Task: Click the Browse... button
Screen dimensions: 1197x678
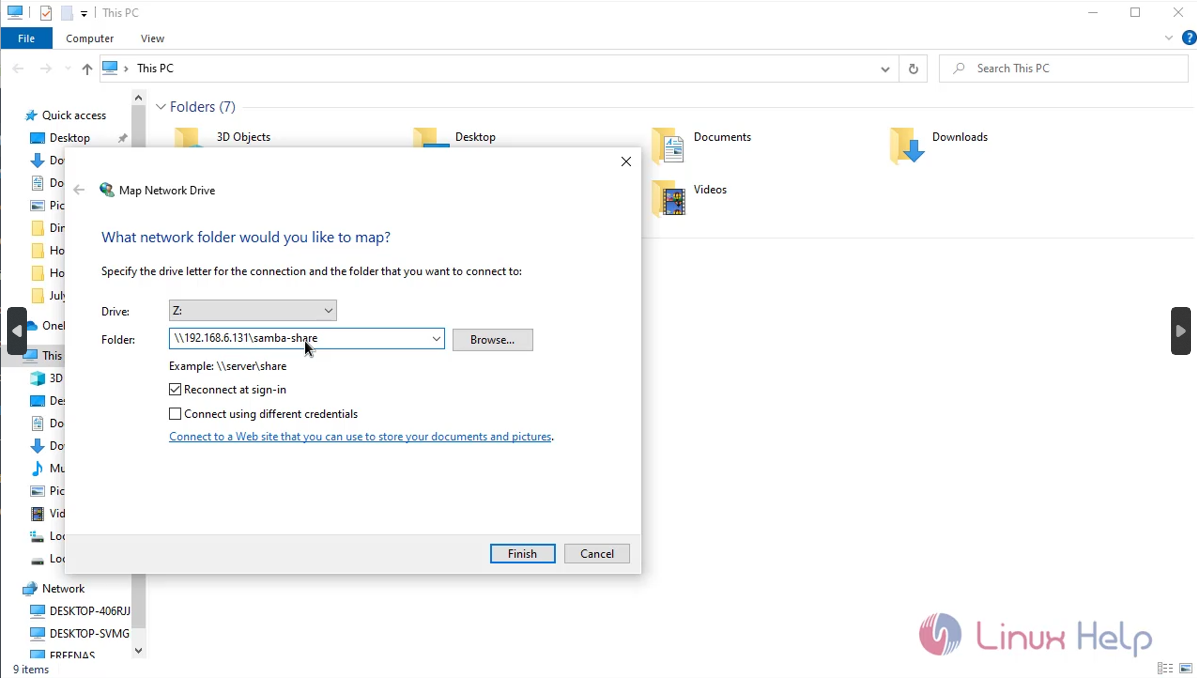Action: 492,340
